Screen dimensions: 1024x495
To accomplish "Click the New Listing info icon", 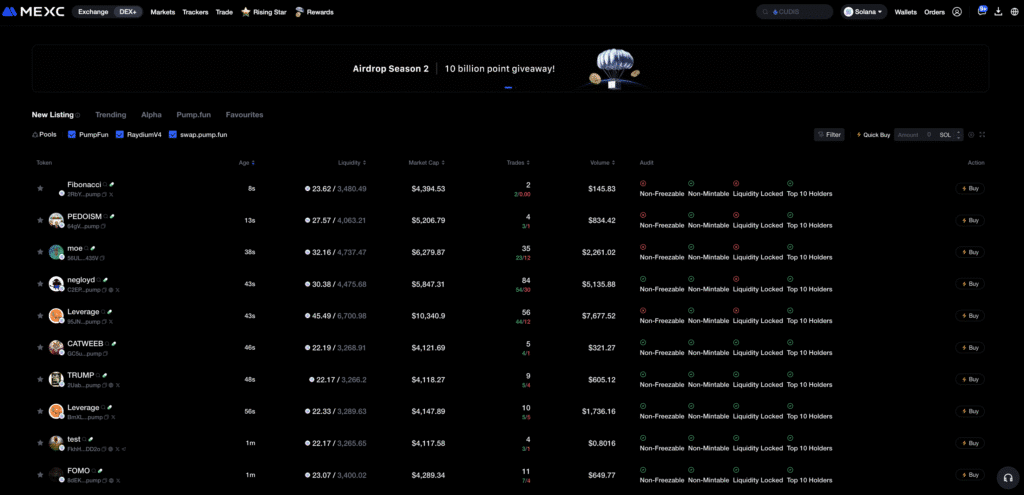I will coord(78,115).
